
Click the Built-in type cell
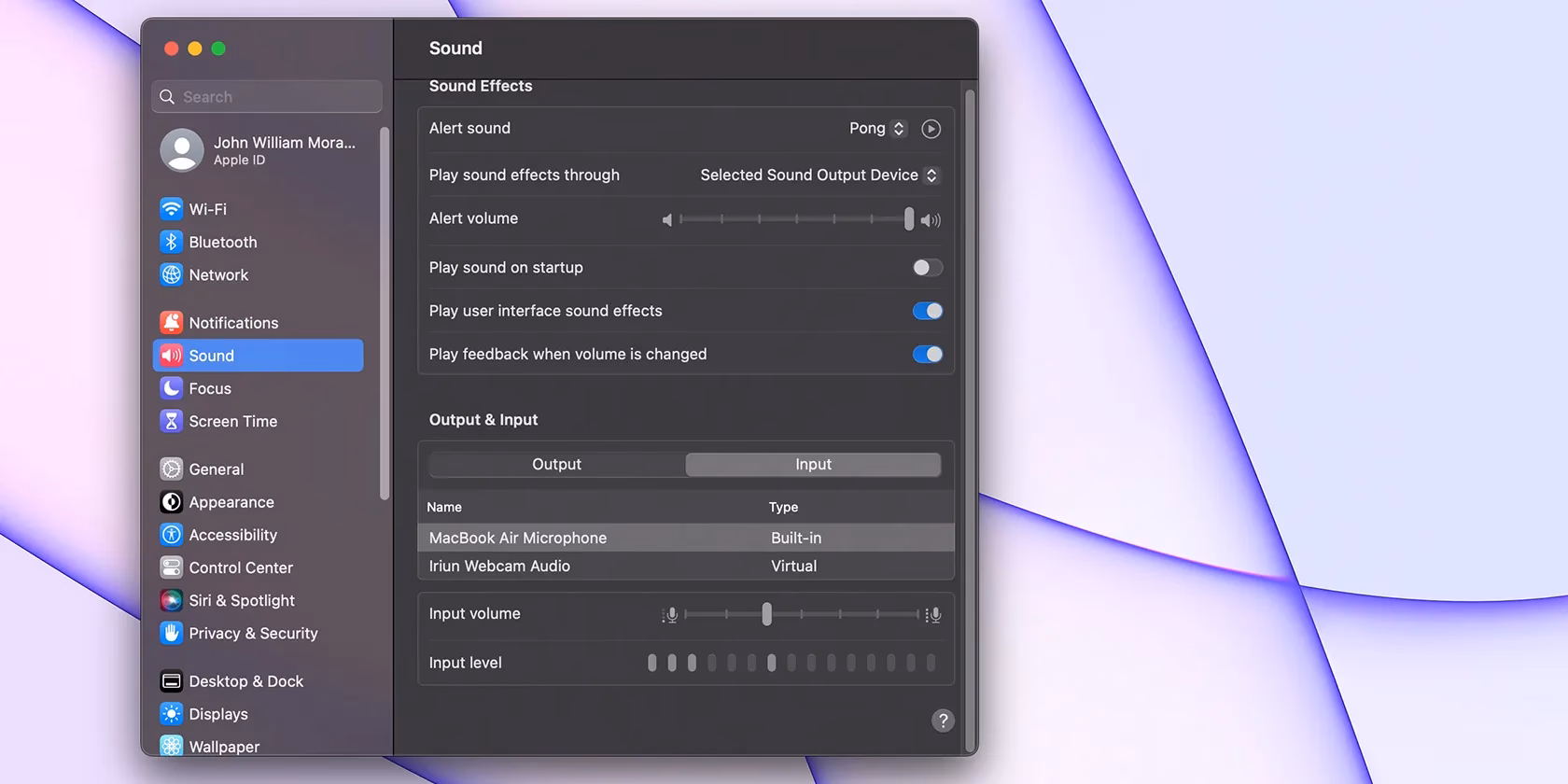click(796, 538)
